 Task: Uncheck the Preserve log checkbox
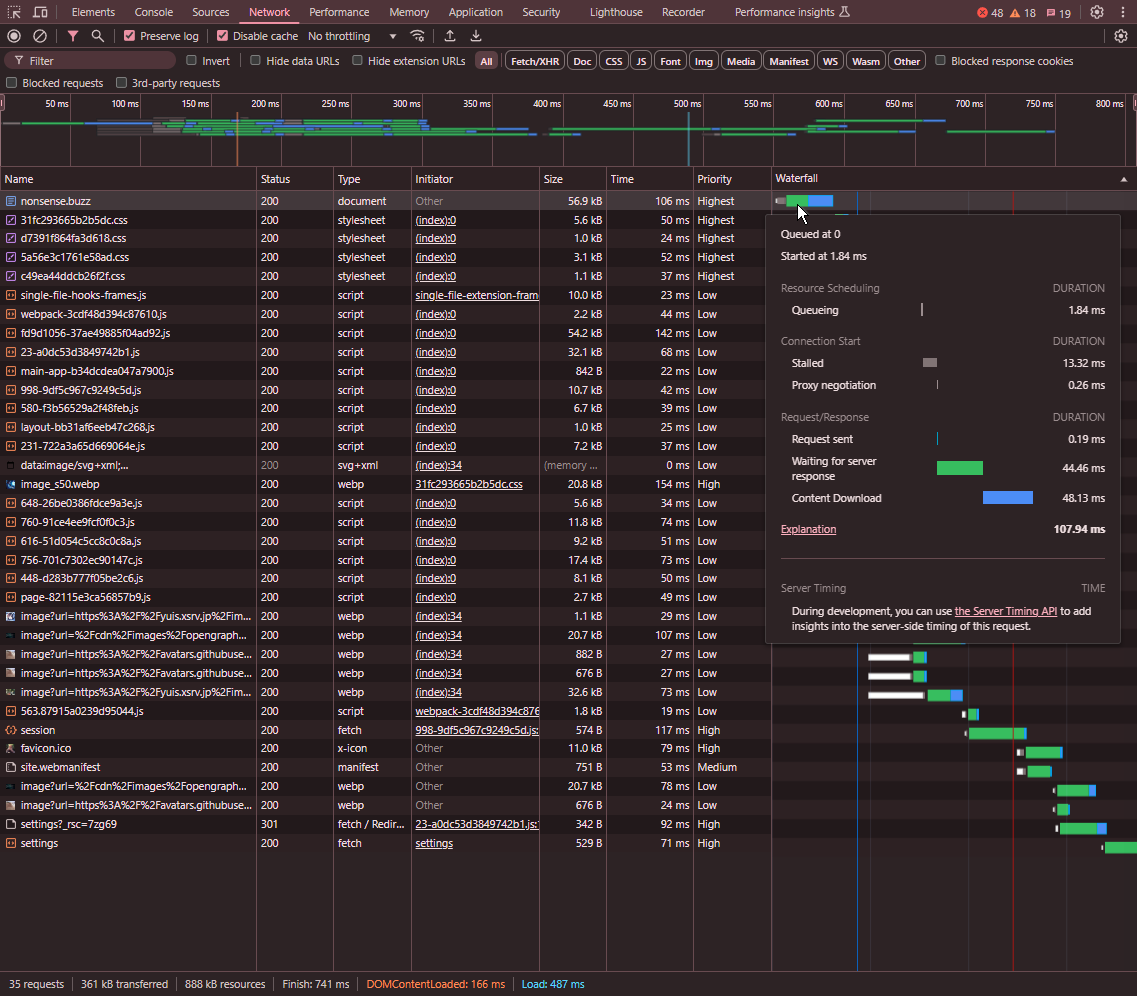130,36
